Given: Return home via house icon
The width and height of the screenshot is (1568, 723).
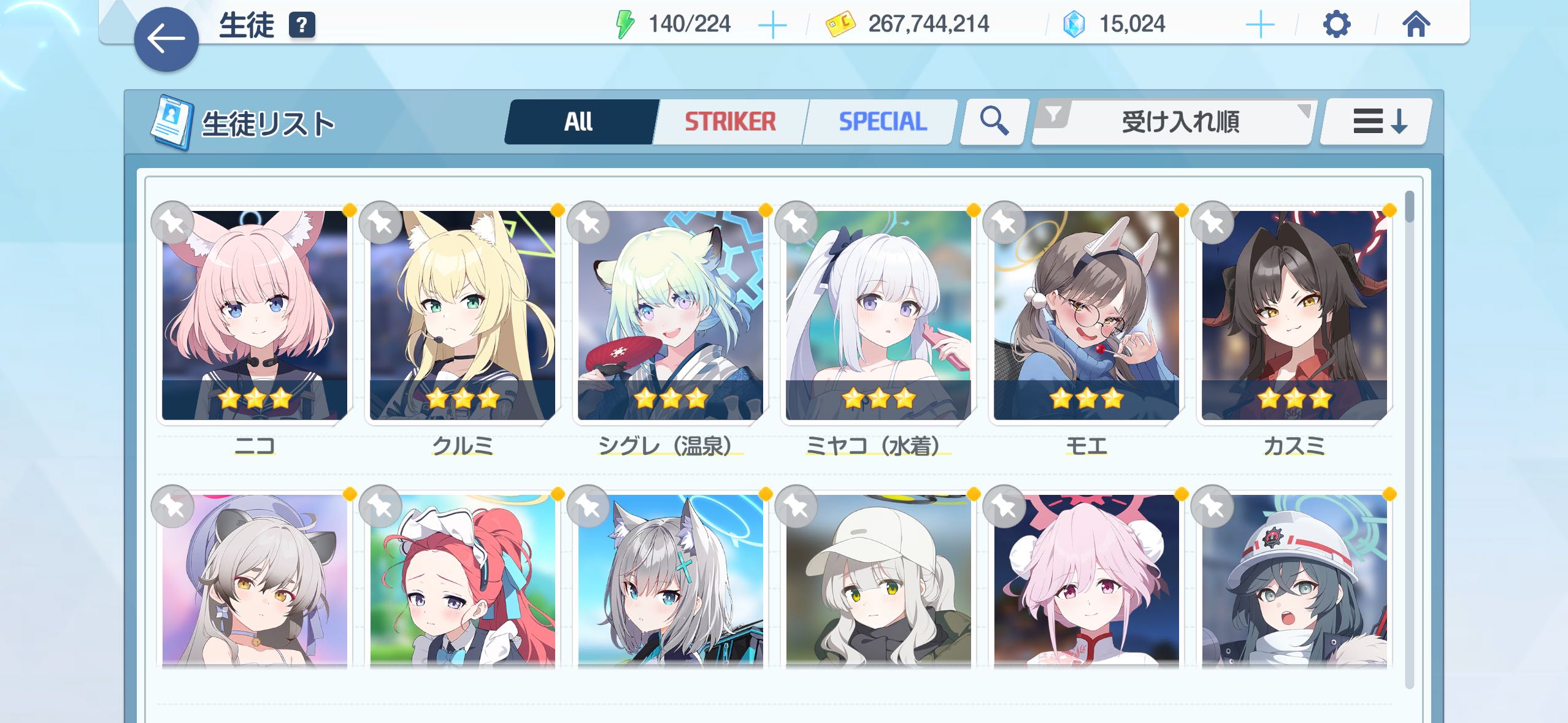Looking at the screenshot, I should point(1416,25).
